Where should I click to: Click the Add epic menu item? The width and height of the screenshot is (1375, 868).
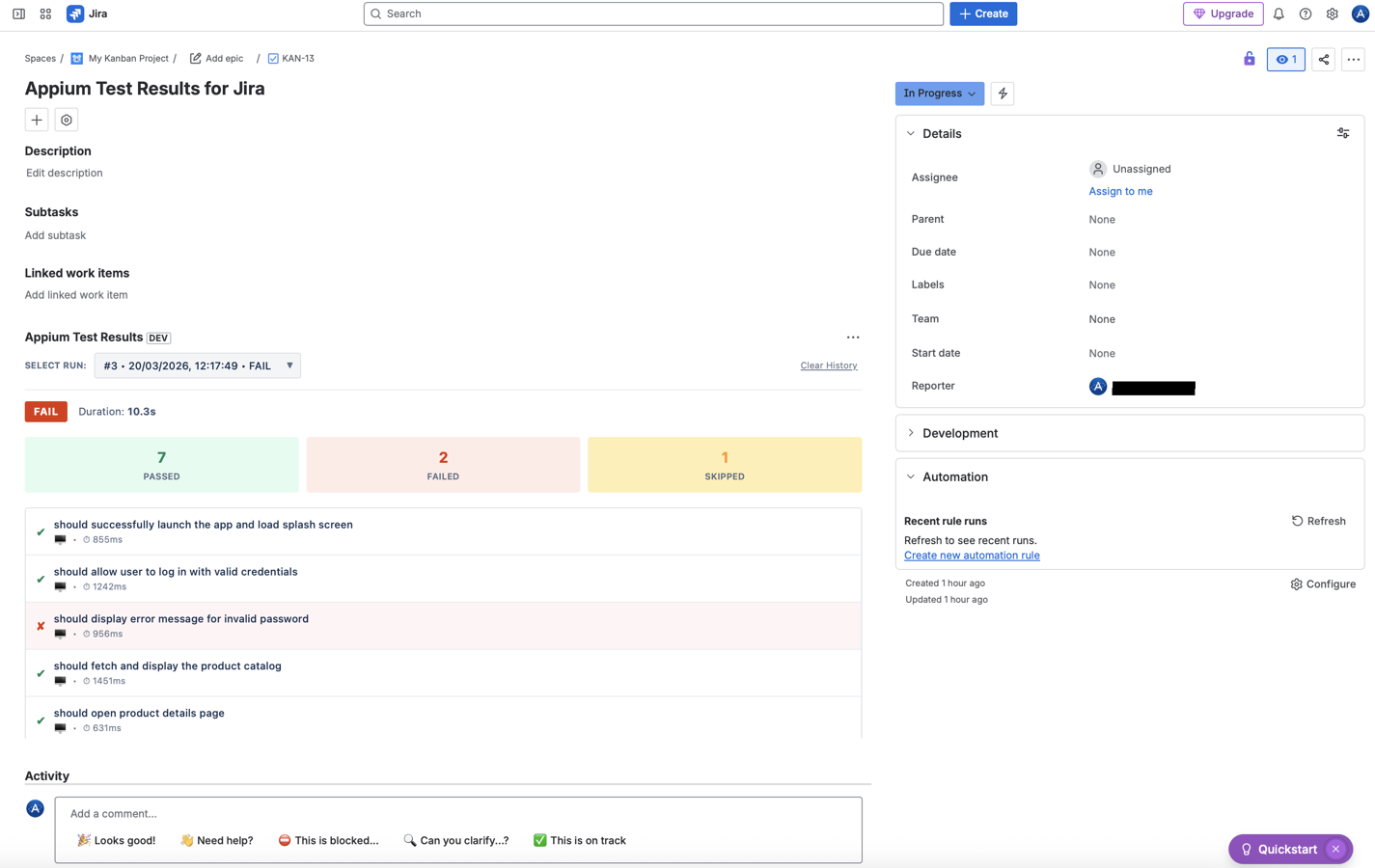click(x=216, y=58)
